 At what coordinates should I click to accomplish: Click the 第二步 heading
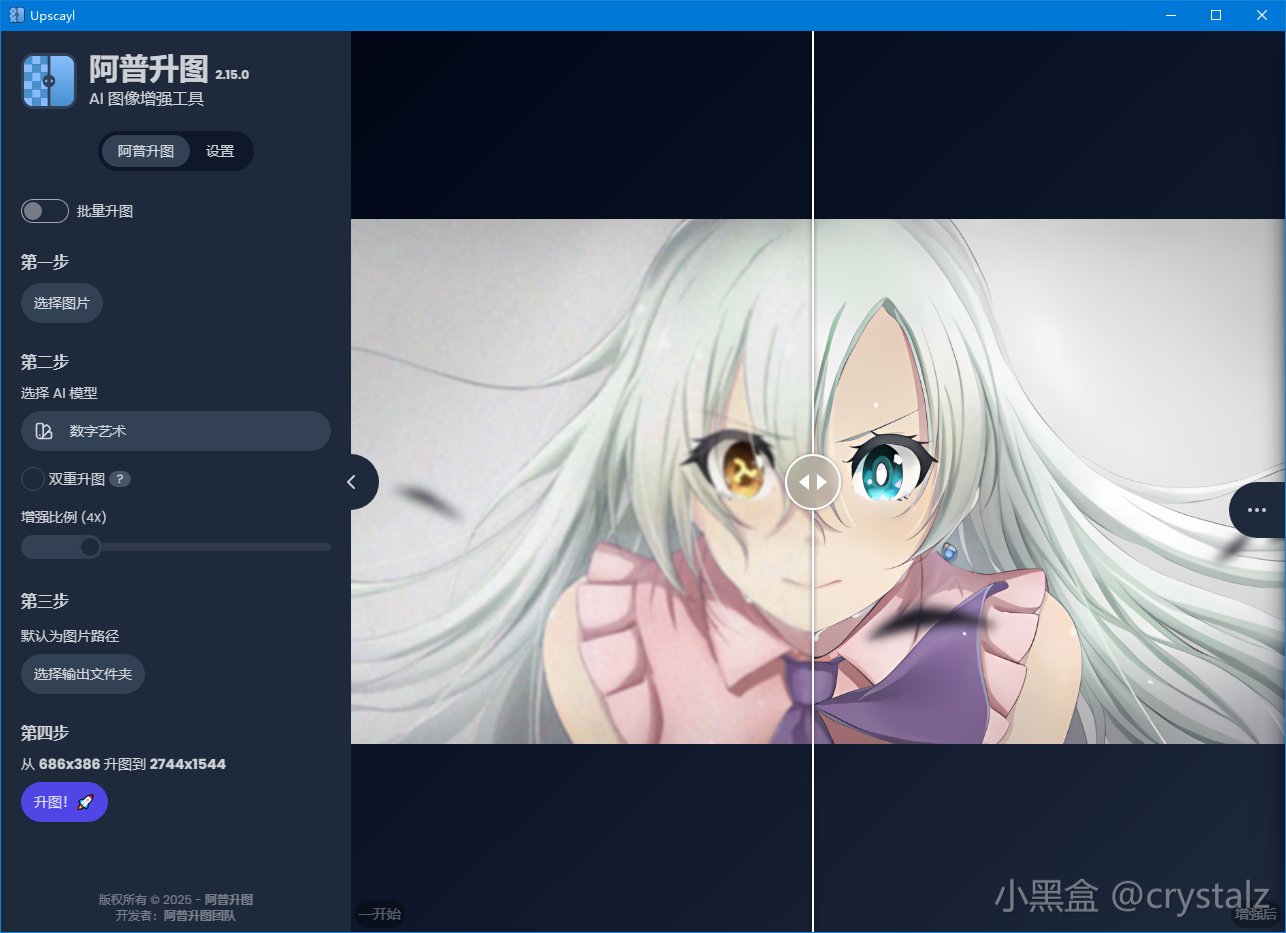[x=45, y=362]
